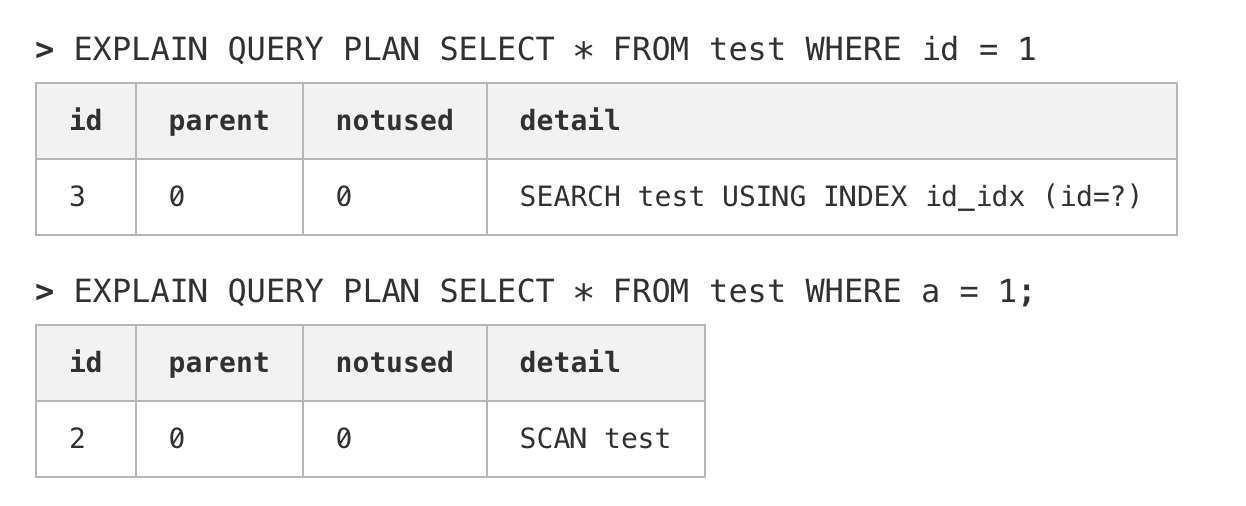
Task: Click the query text ending with a = 1;
Action: (555, 291)
